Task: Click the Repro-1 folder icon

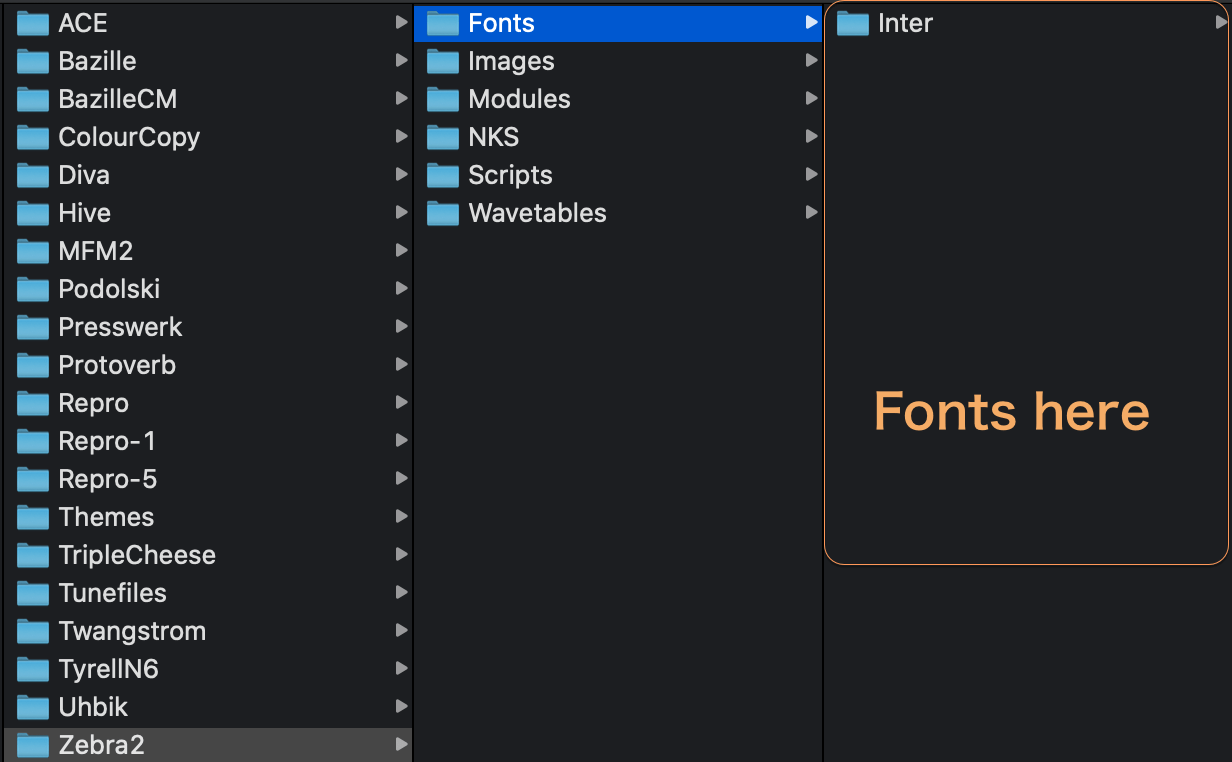Action: pos(33,441)
